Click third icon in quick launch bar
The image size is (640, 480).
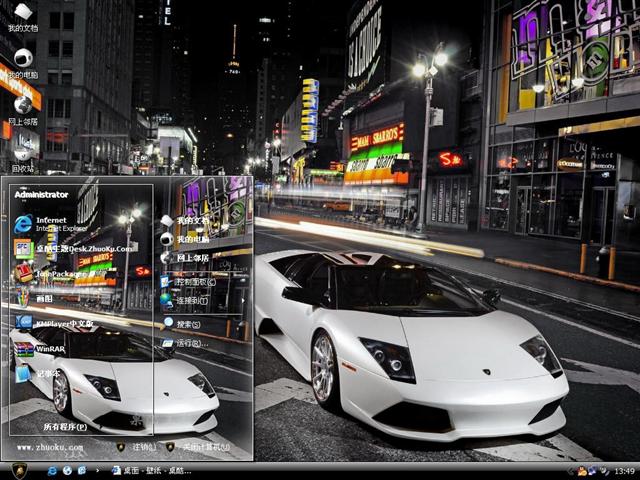tap(82, 471)
